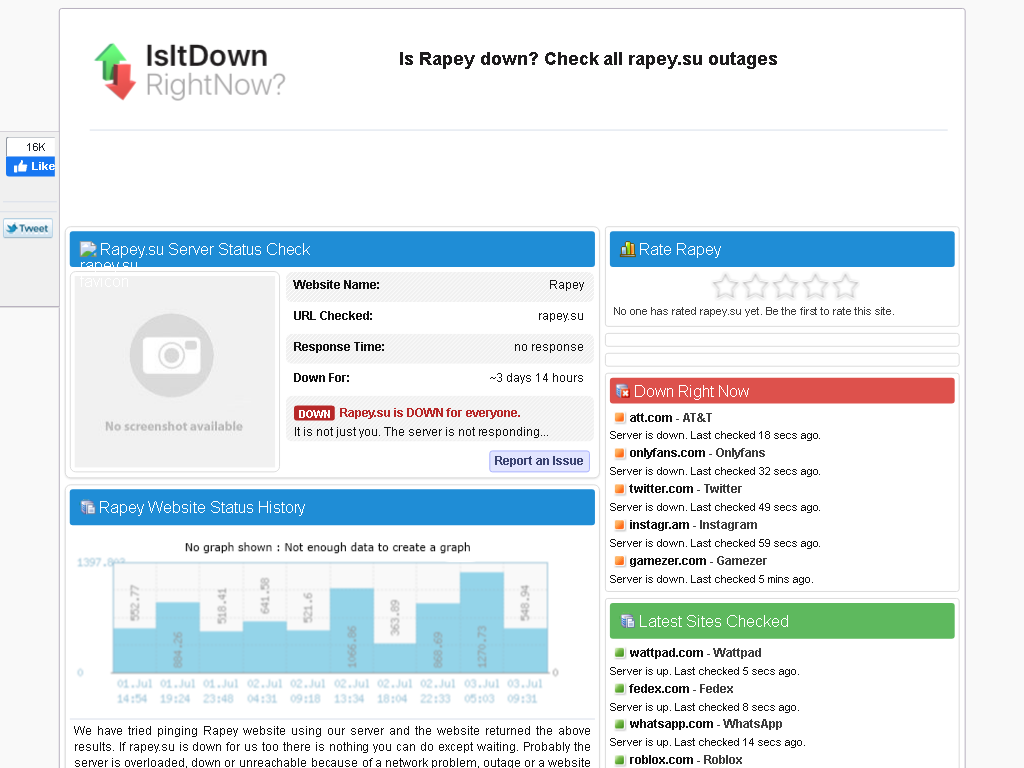Viewport: 1024px width, 768px height.
Task: Click the Tweet bird button
Action: pos(28,229)
